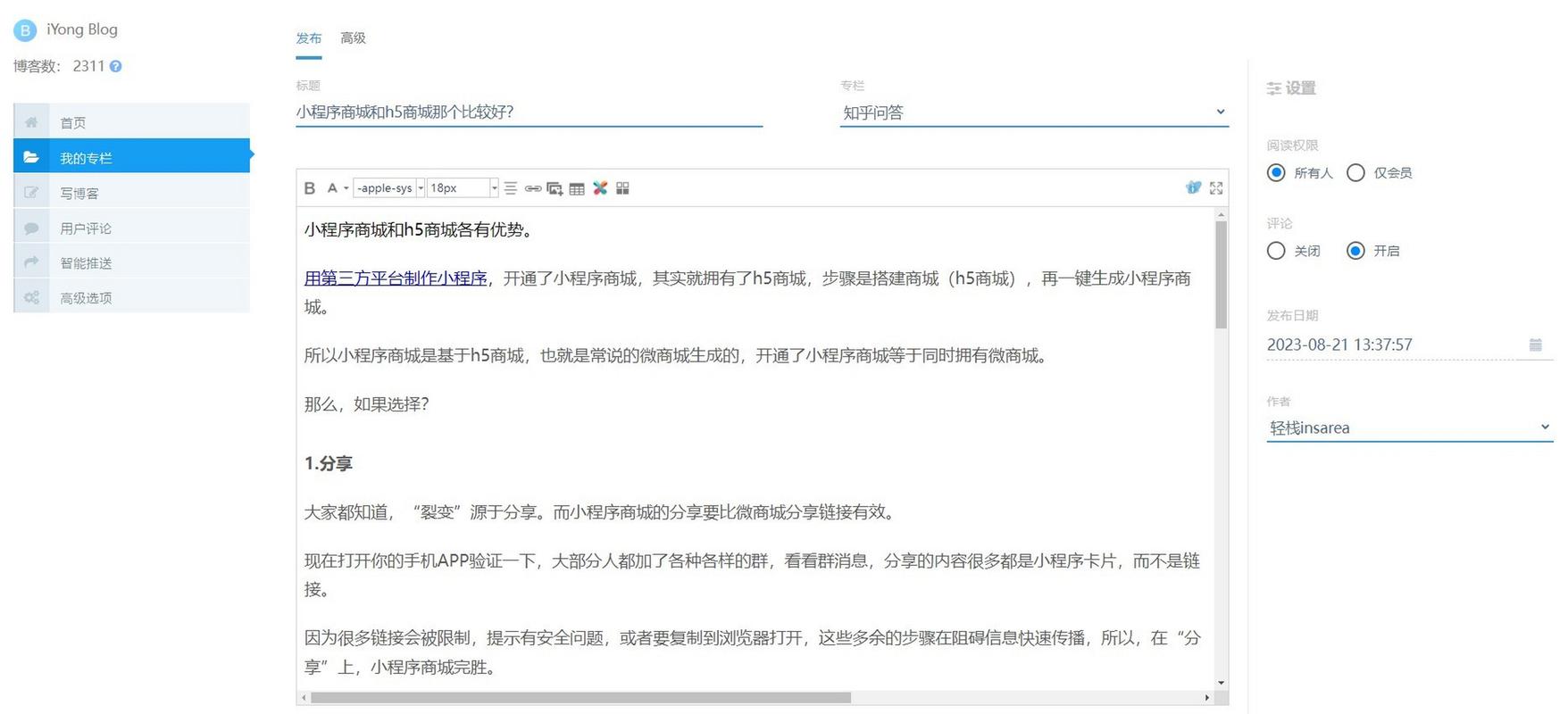This screenshot has height=714, width=1568.
Task: Click the insert image icon
Action: [x=555, y=188]
